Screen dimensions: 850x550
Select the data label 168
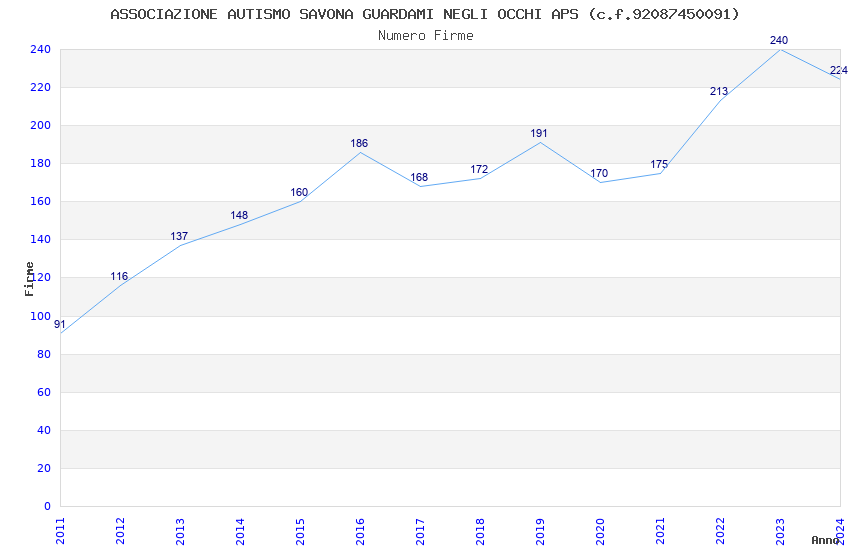(x=419, y=177)
